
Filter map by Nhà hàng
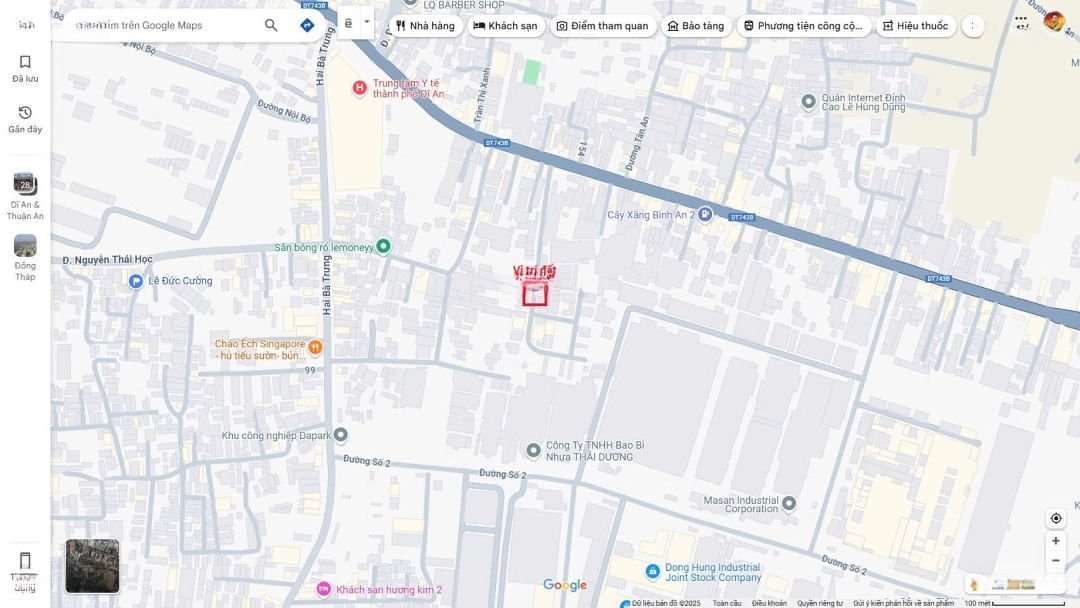(425, 26)
